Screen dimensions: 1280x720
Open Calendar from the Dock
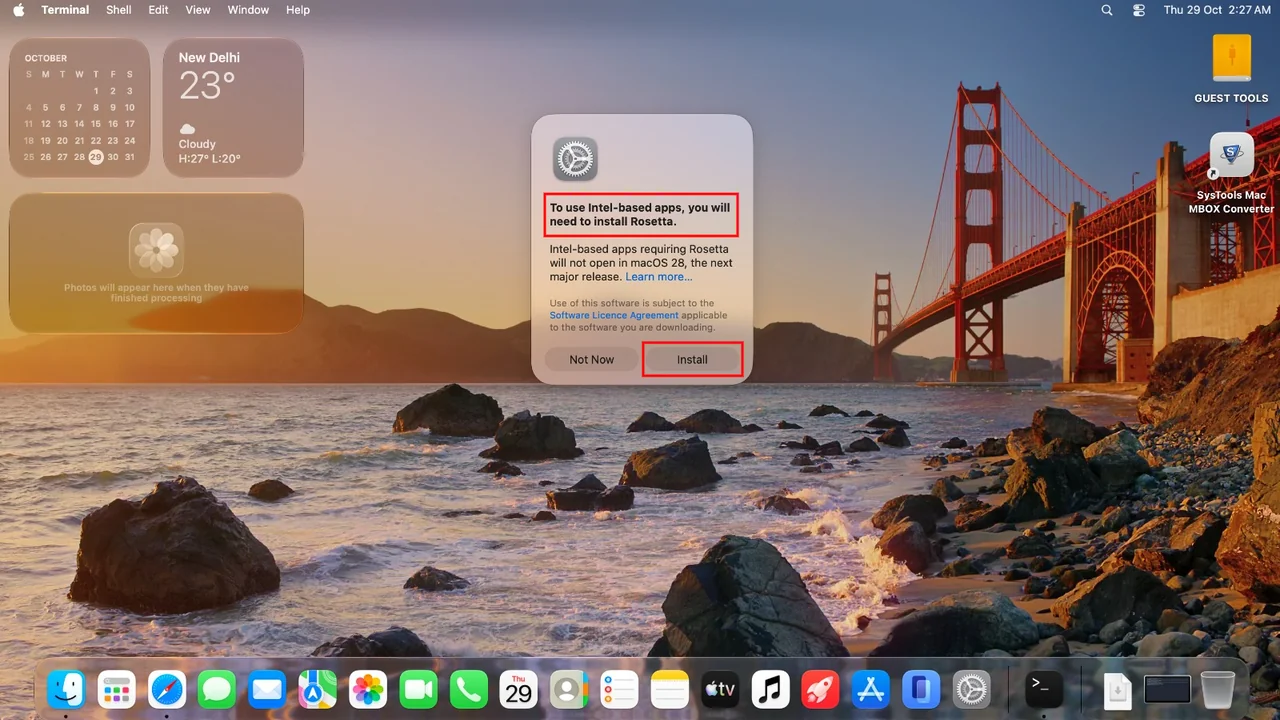[519, 689]
